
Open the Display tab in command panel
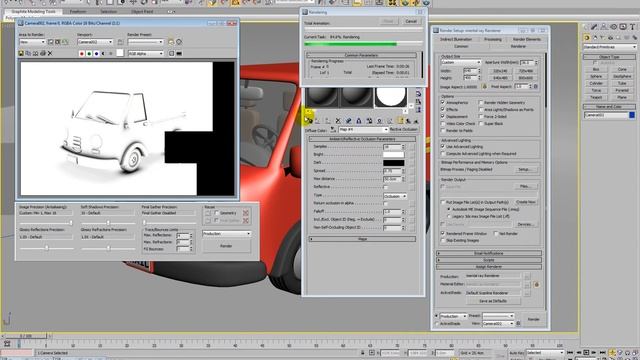[623, 27]
